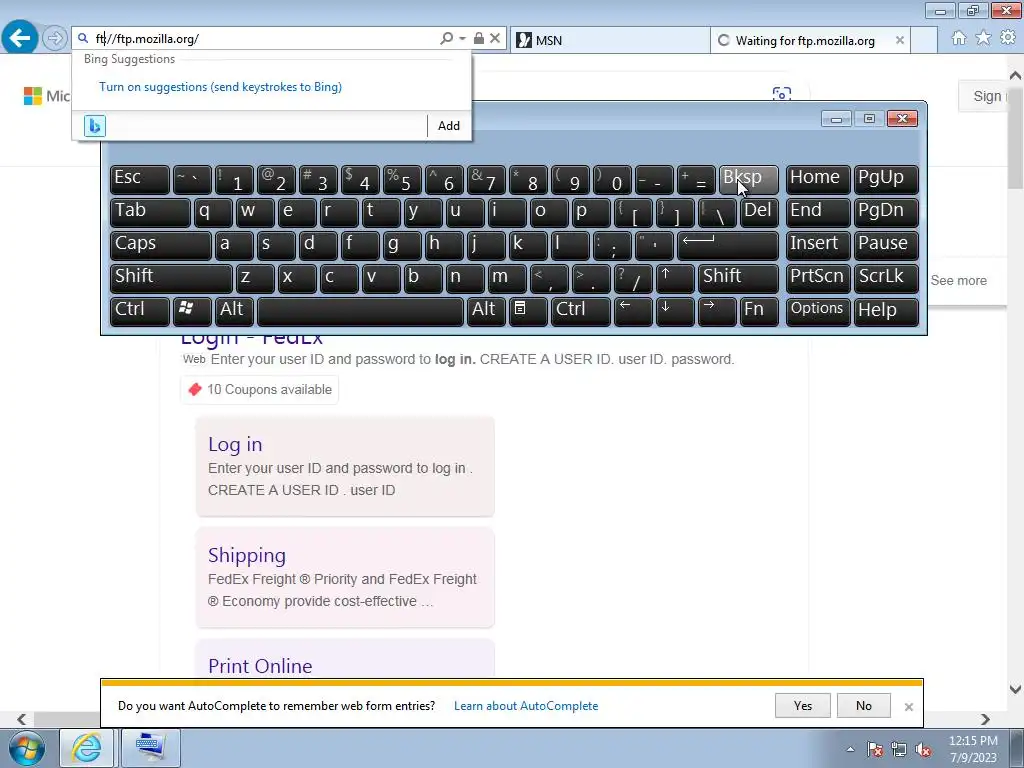1024x768 pixels.
Task: Select the Waiting for ftp.mozilla.org tab
Action: 803,40
